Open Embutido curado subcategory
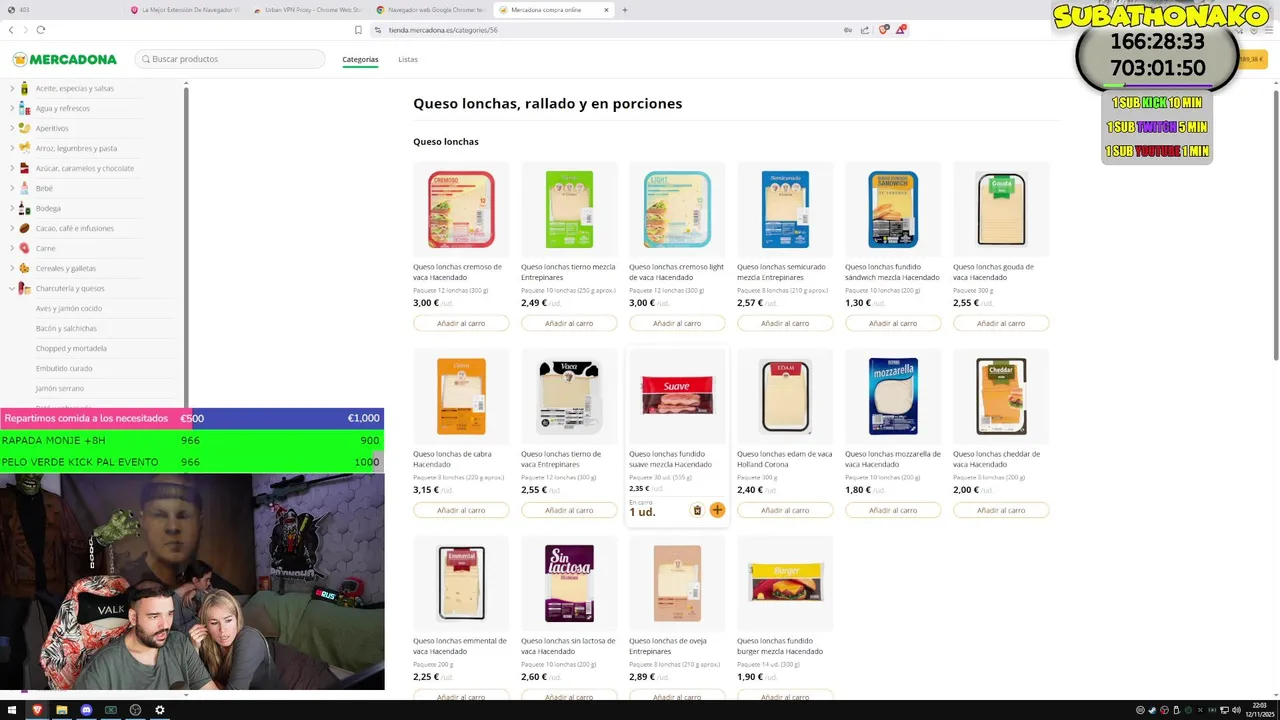The width and height of the screenshot is (1280, 720). pos(64,368)
